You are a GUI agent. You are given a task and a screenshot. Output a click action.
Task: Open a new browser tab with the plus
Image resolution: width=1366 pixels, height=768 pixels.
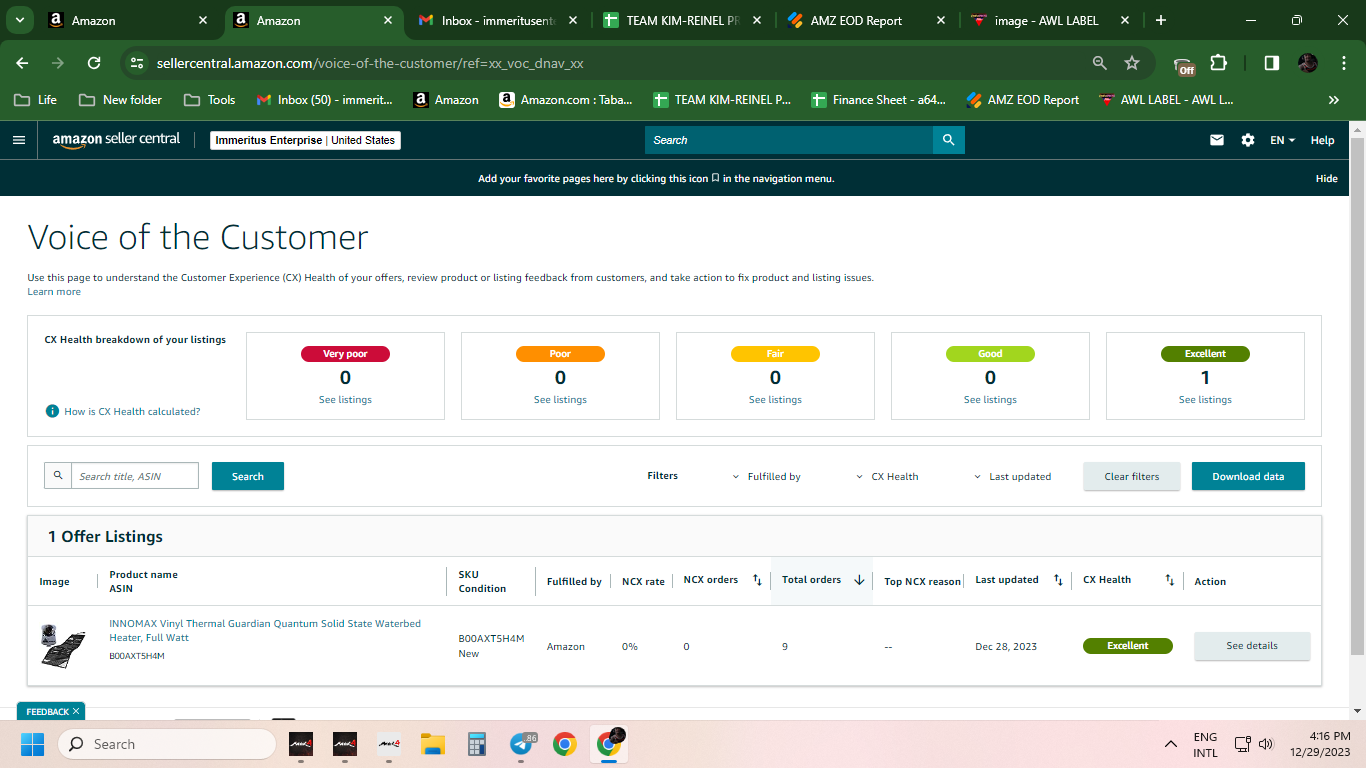pyautogui.click(x=1160, y=20)
